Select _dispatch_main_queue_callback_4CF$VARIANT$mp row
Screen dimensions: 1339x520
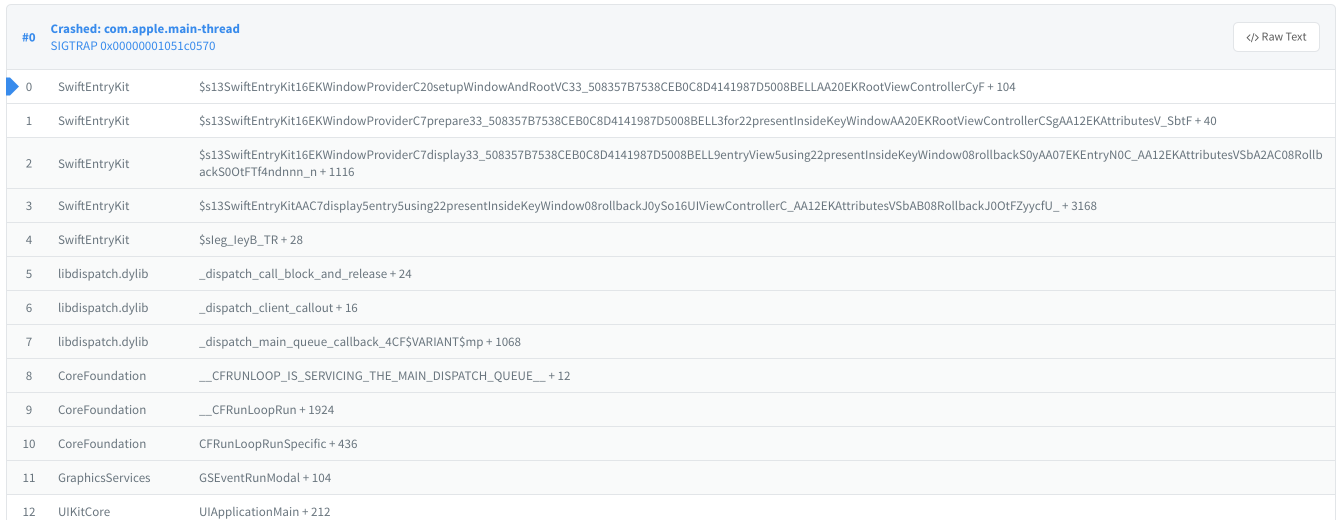coord(669,342)
